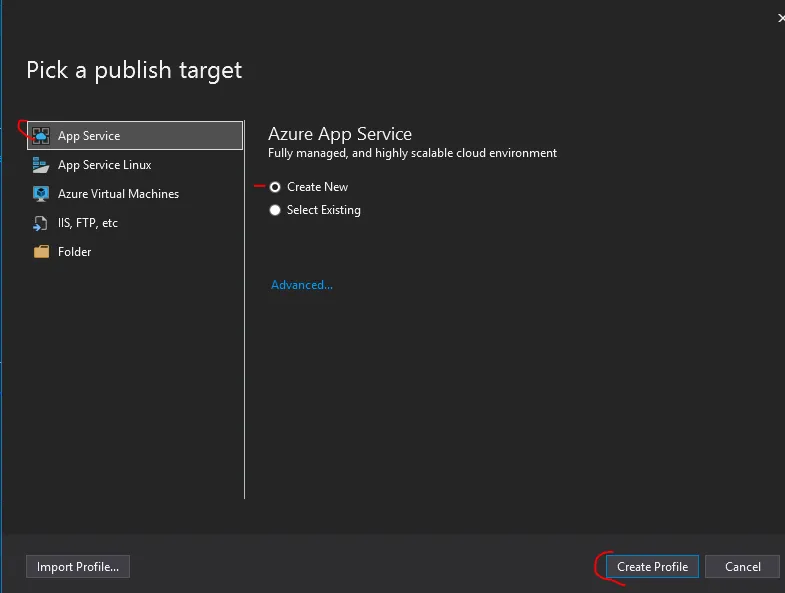Click the Fully managed description text
Viewport: 785px width, 593px height.
coord(412,153)
